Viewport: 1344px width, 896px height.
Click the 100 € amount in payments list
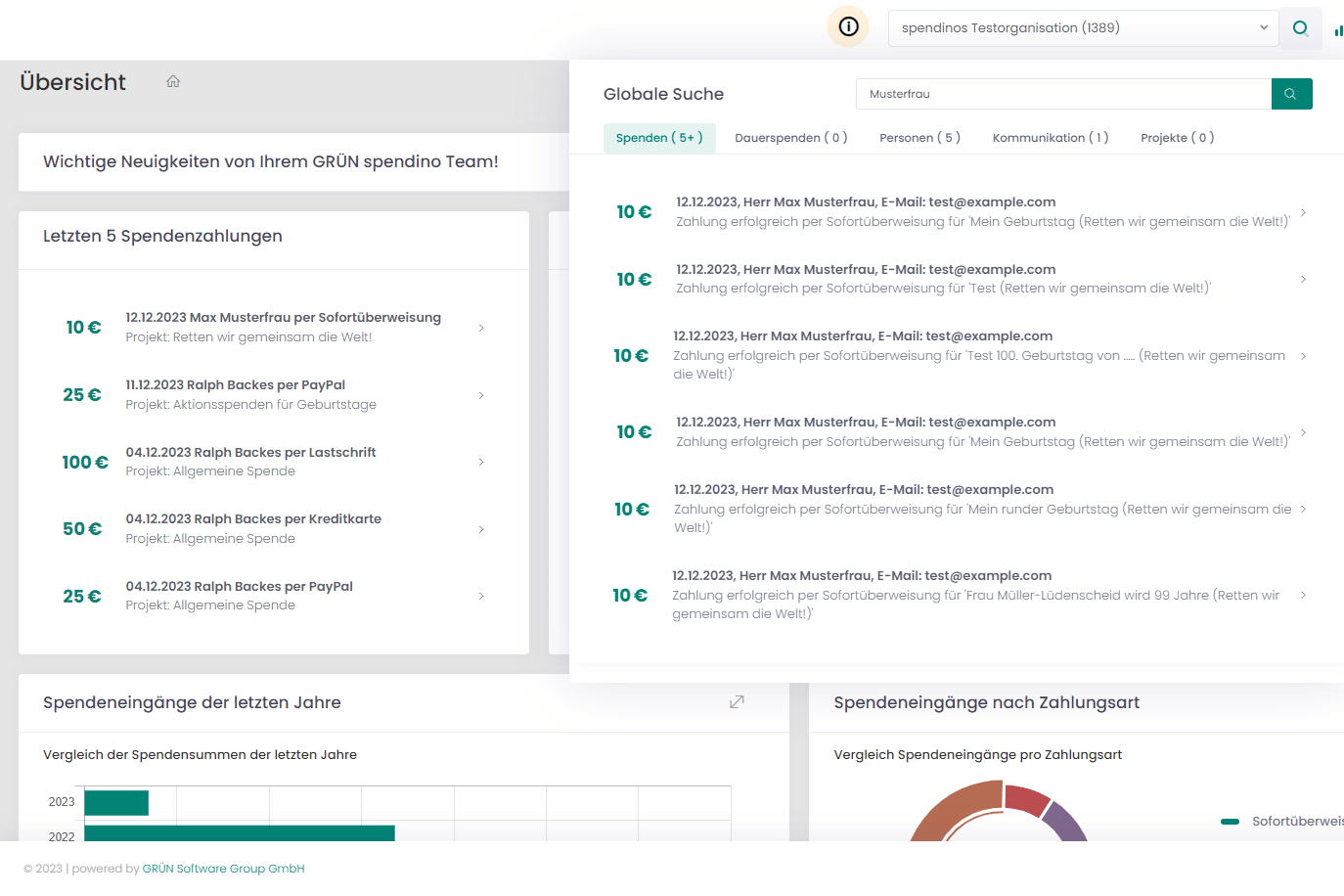pos(85,462)
